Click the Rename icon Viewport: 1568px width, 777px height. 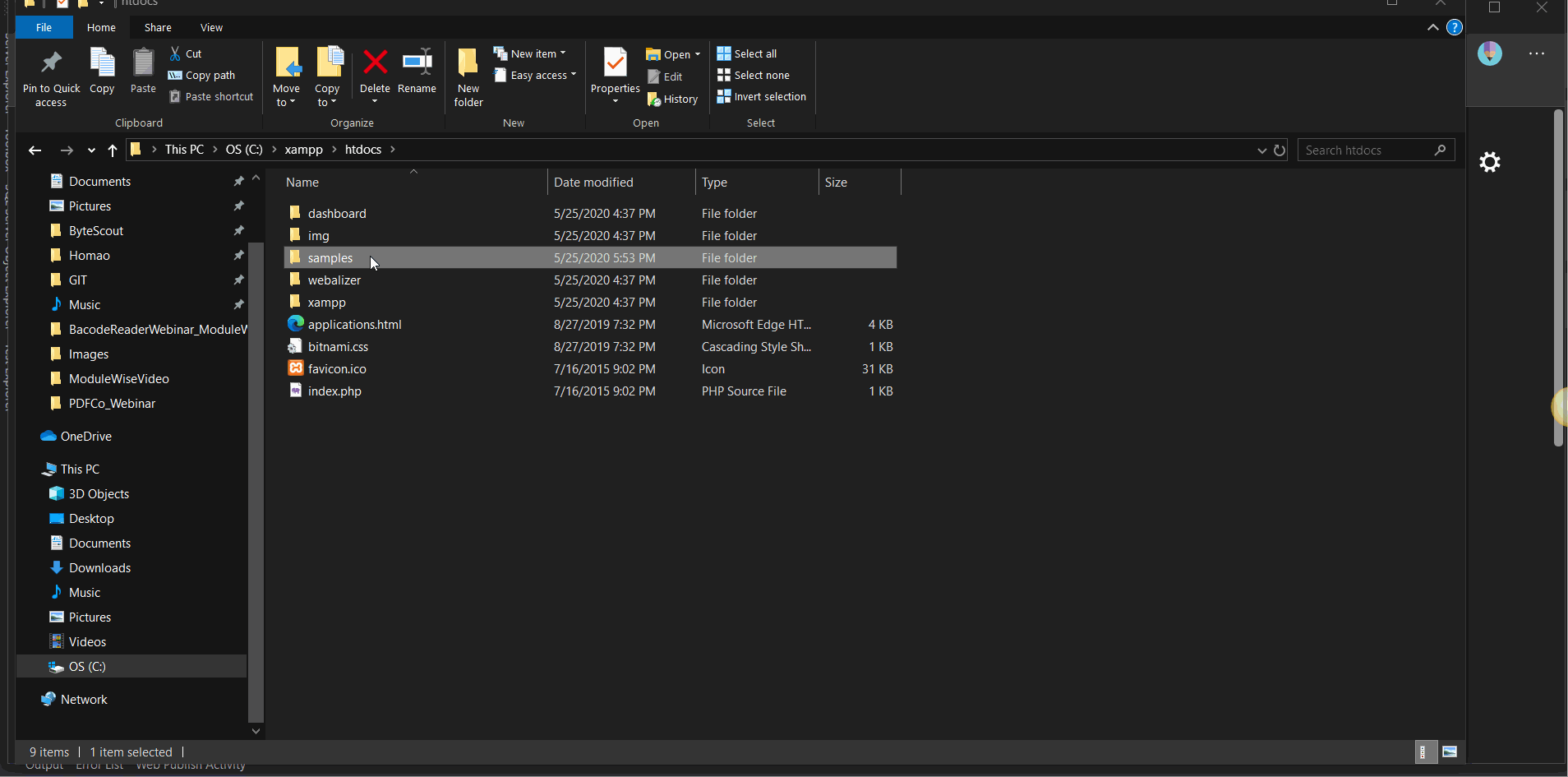(417, 62)
